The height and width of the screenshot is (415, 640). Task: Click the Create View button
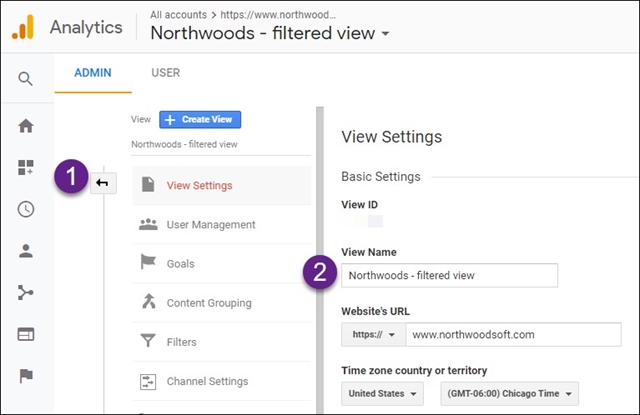click(x=200, y=120)
